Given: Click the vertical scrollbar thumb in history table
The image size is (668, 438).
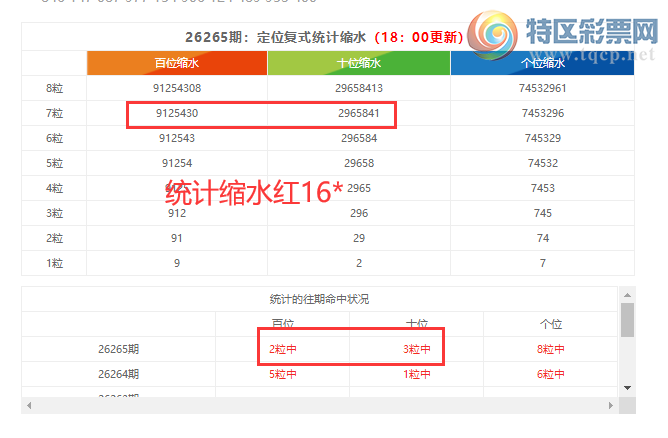Looking at the screenshot, I should tap(627, 320).
